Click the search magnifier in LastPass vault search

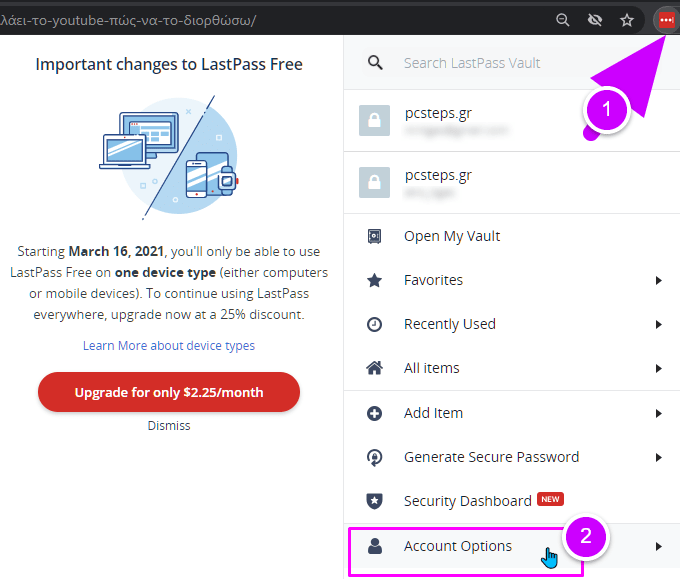(x=375, y=63)
